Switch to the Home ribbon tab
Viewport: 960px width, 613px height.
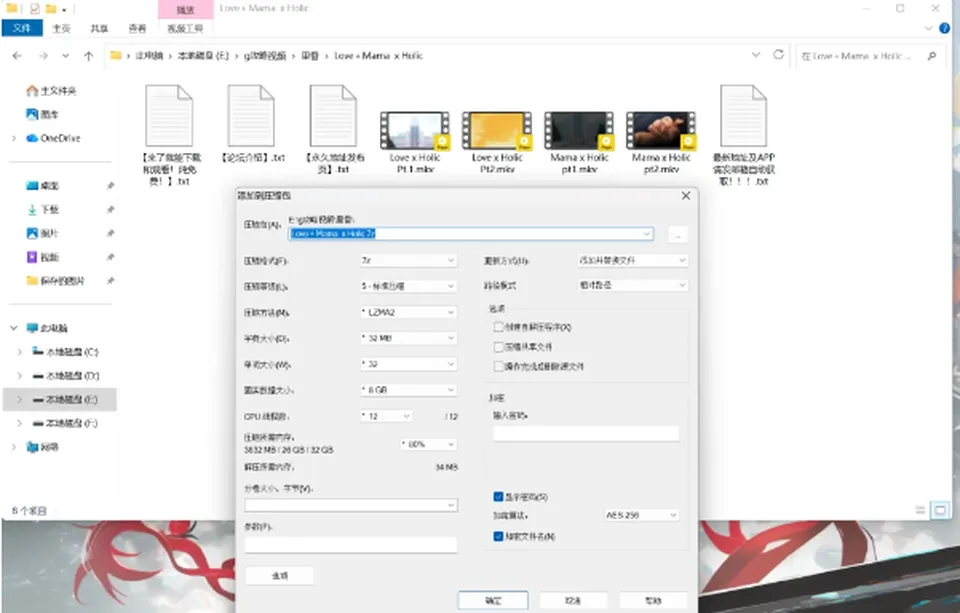pyautogui.click(x=61, y=28)
